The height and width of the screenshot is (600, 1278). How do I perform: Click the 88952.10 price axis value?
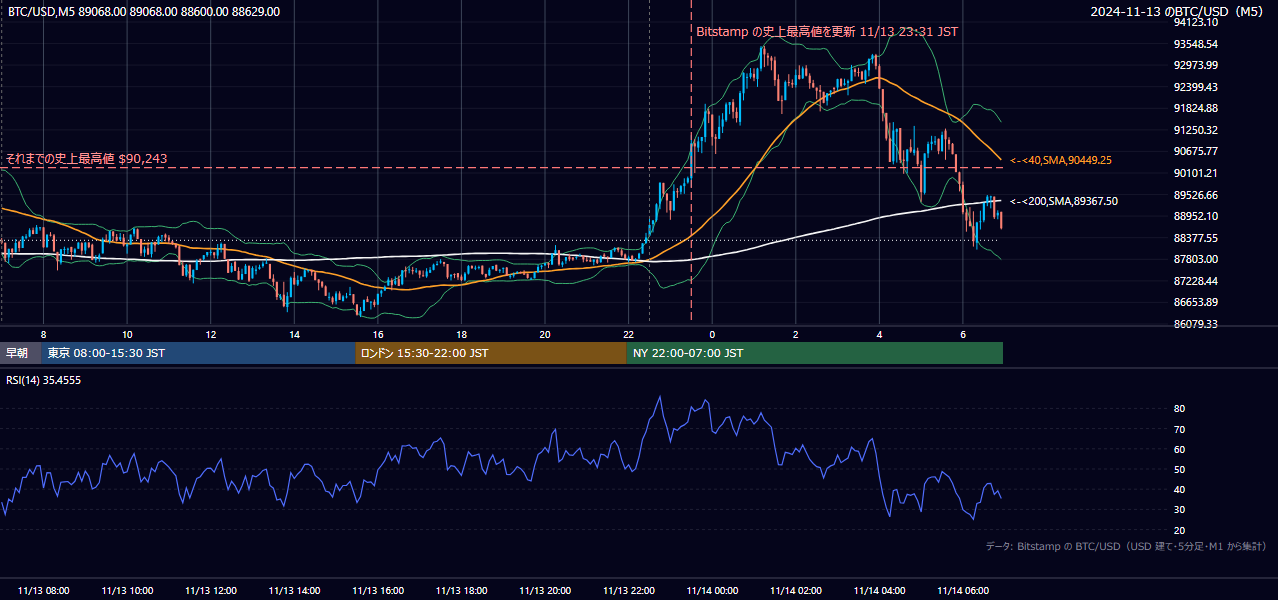tap(1196, 216)
